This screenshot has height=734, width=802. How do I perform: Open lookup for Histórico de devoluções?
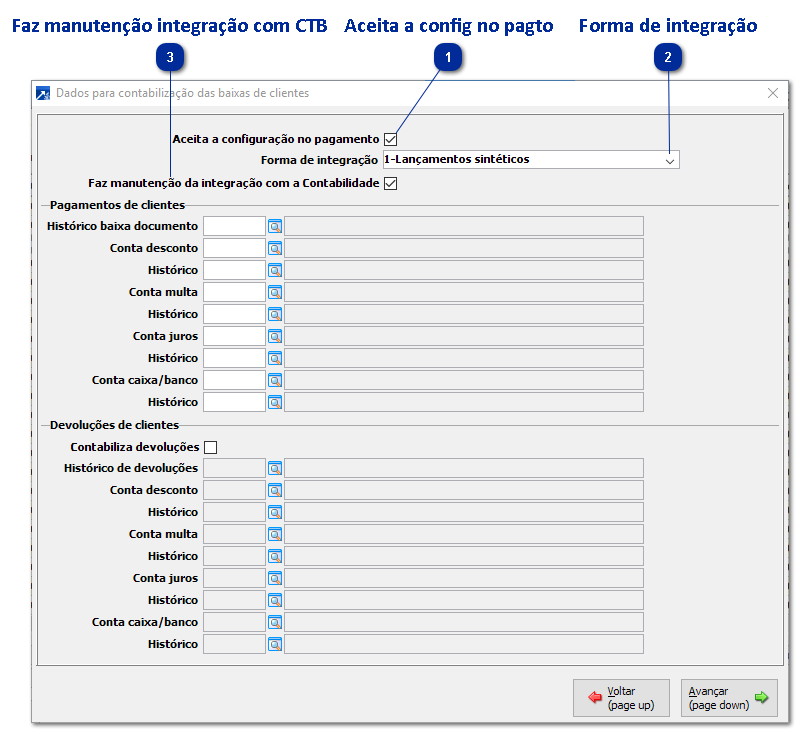(277, 468)
